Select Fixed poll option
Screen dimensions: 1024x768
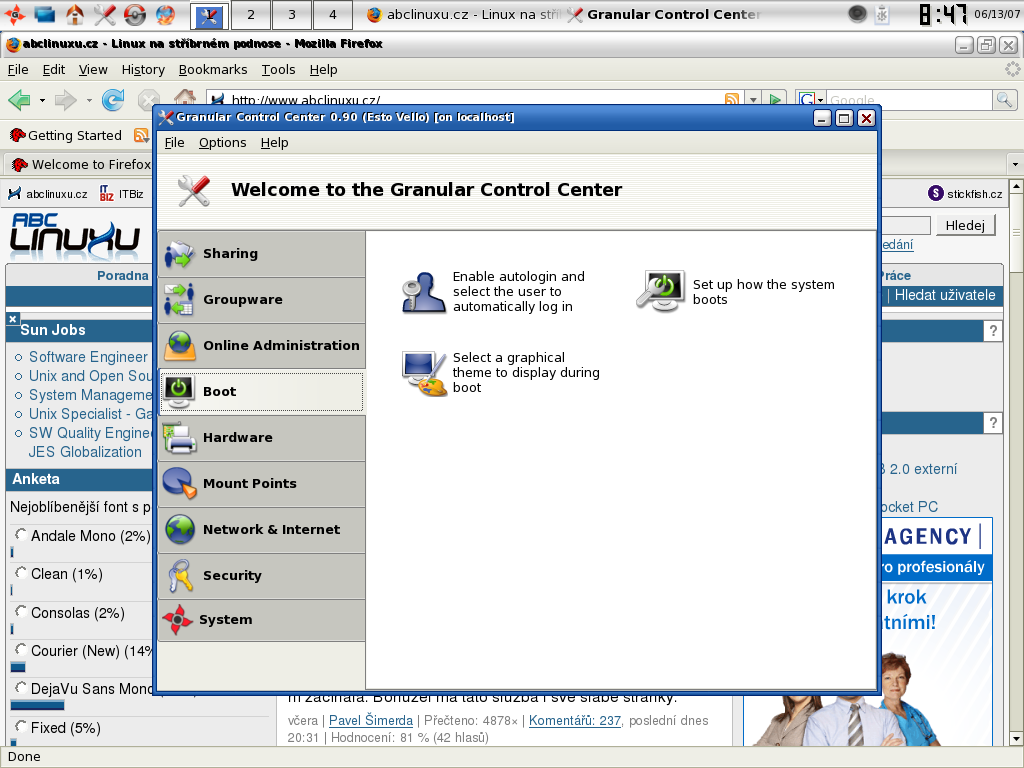point(21,726)
